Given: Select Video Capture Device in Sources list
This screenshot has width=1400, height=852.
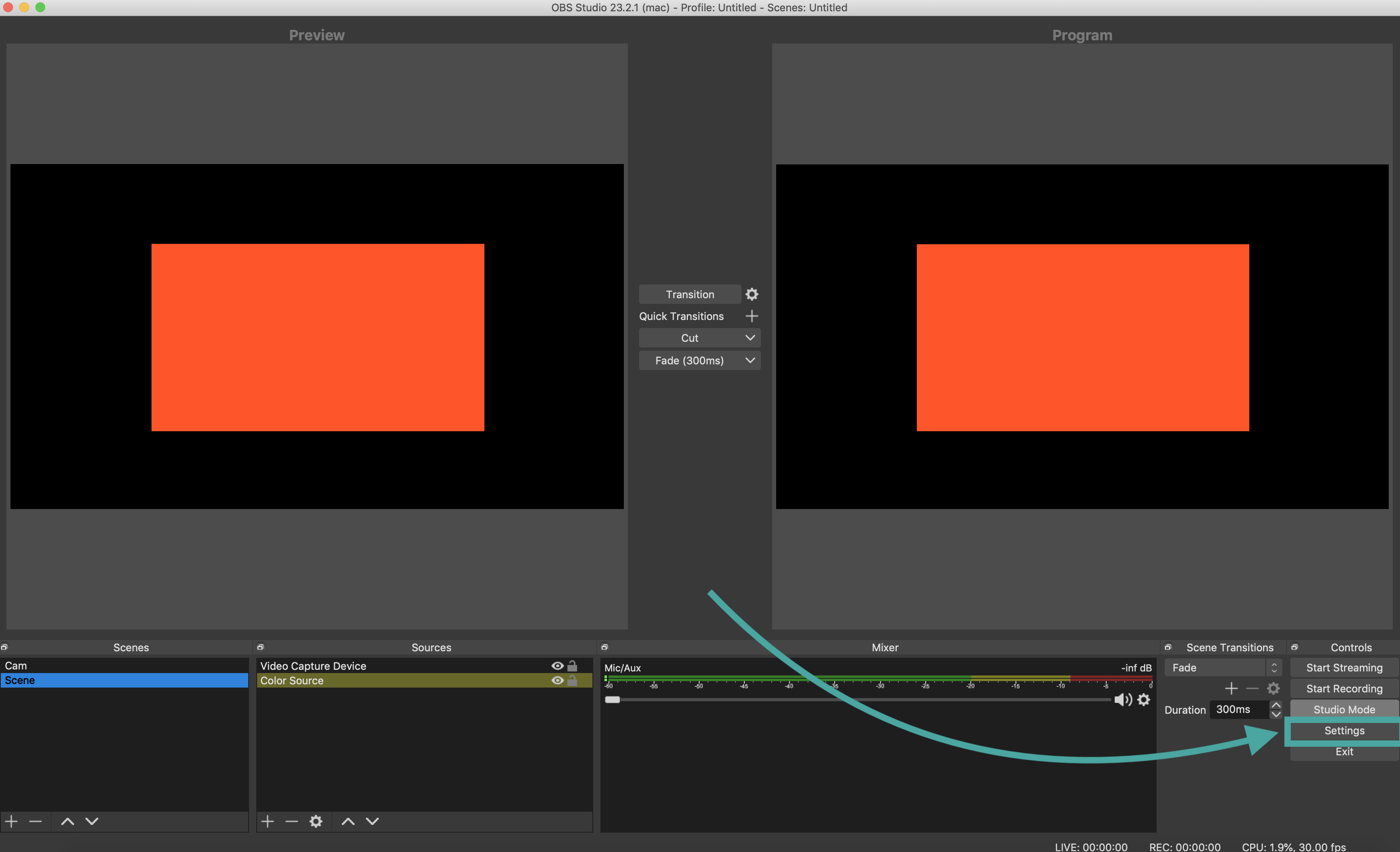Looking at the screenshot, I should (313, 665).
